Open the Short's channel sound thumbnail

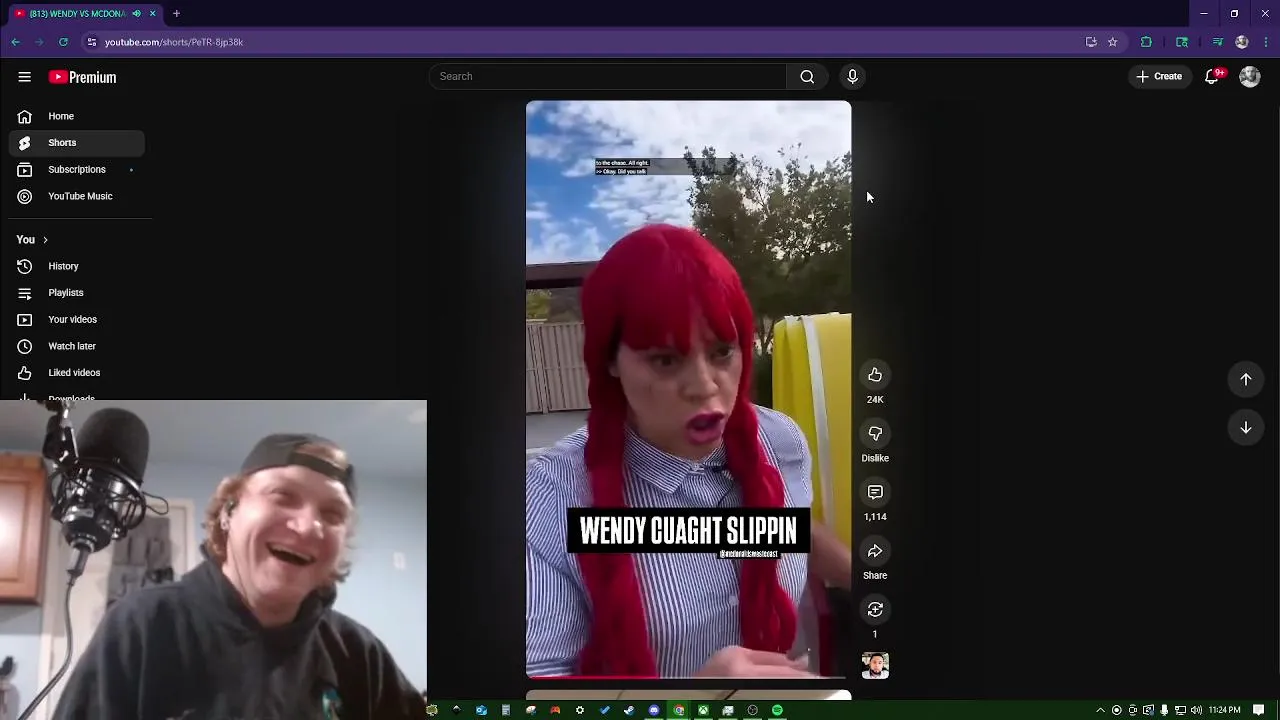(875, 666)
